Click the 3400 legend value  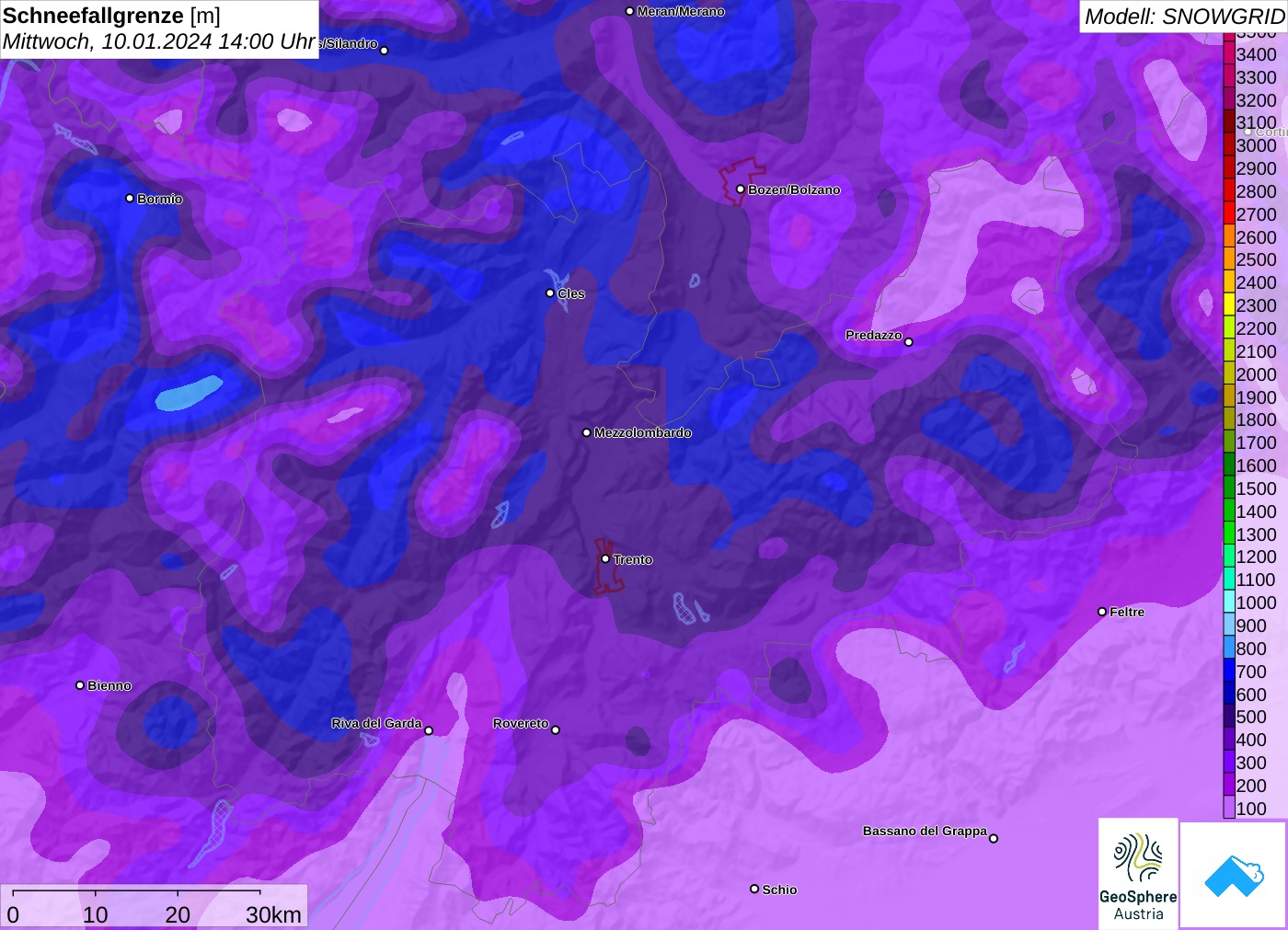click(x=1256, y=54)
